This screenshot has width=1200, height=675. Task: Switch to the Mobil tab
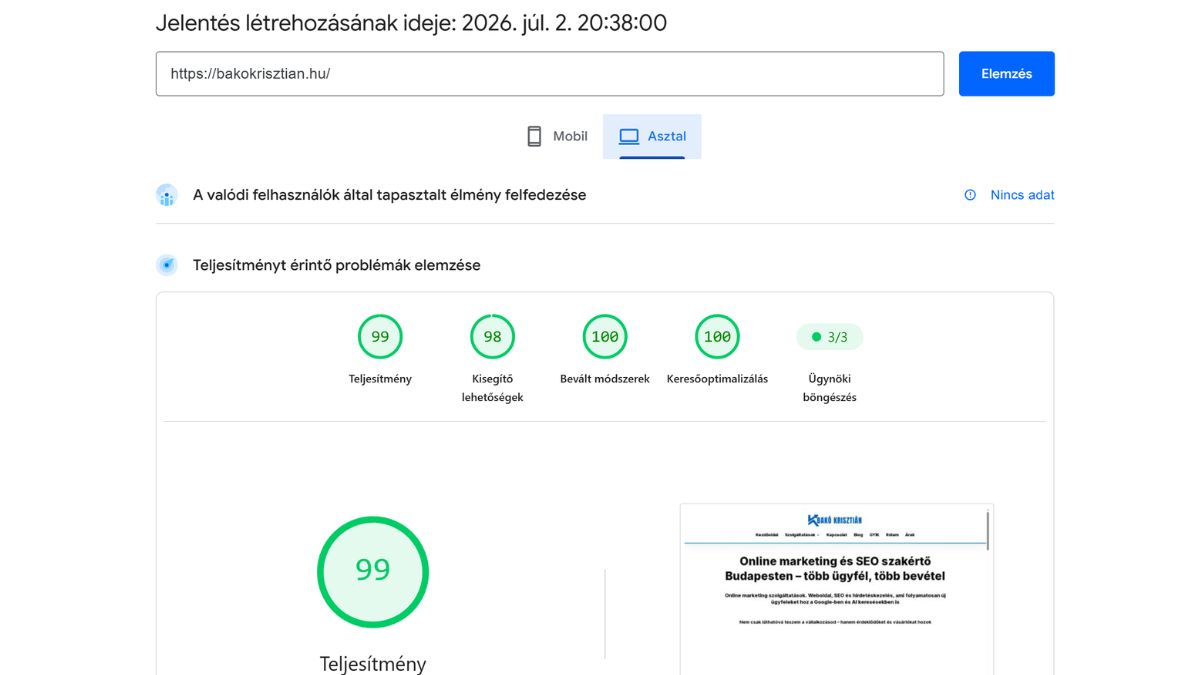[x=557, y=136]
